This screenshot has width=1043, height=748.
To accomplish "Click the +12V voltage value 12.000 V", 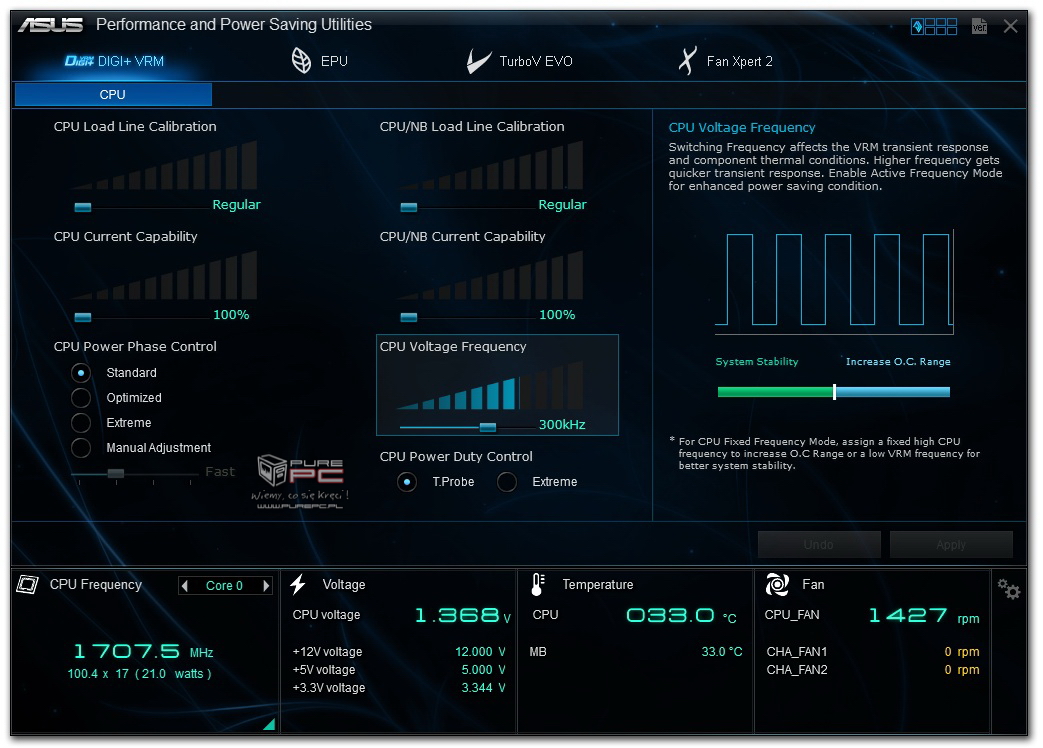I will click(x=480, y=652).
